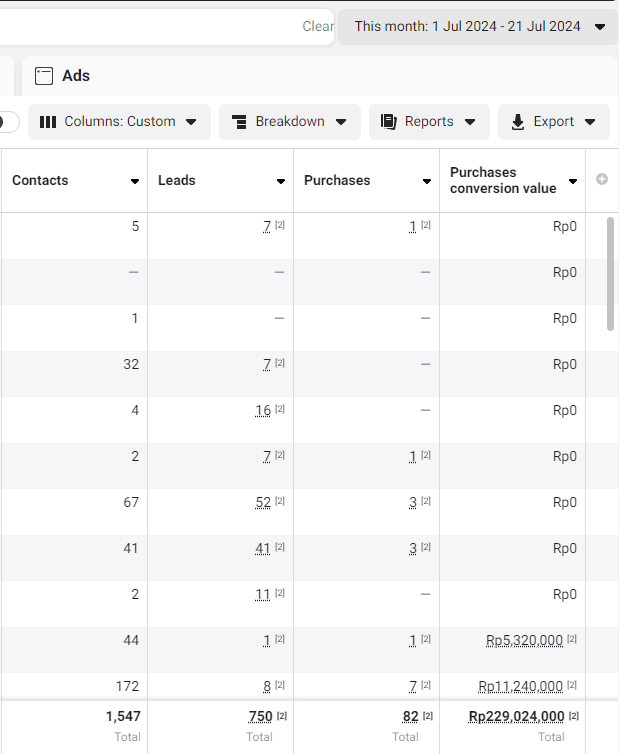Click the Clear button
This screenshot has height=754, width=619.
click(x=318, y=27)
